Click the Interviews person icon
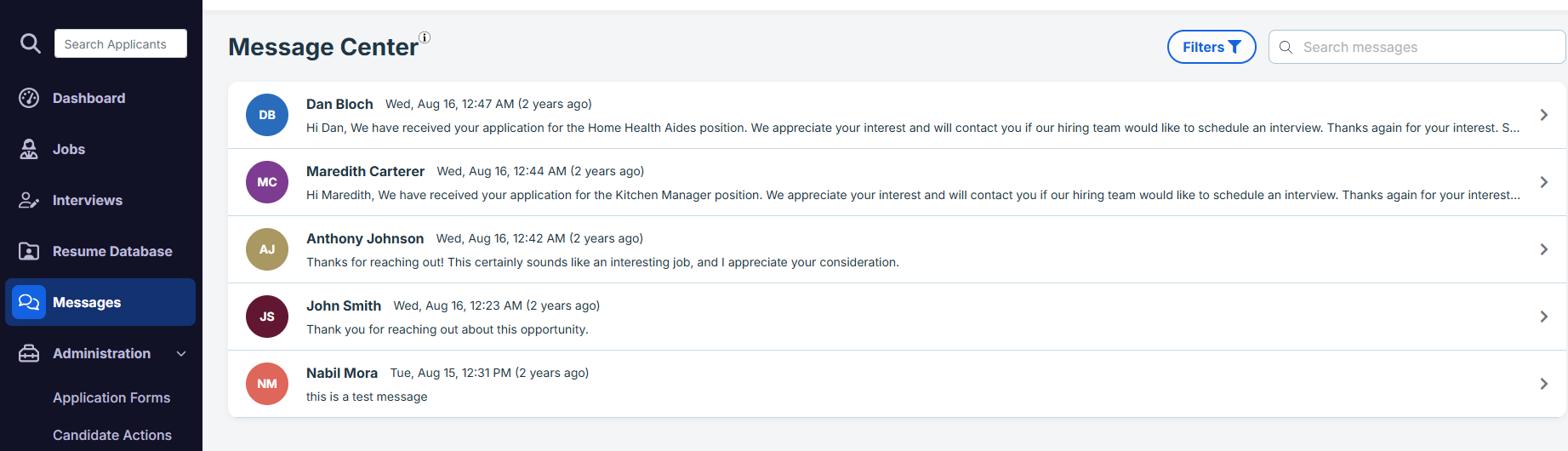 coord(29,200)
